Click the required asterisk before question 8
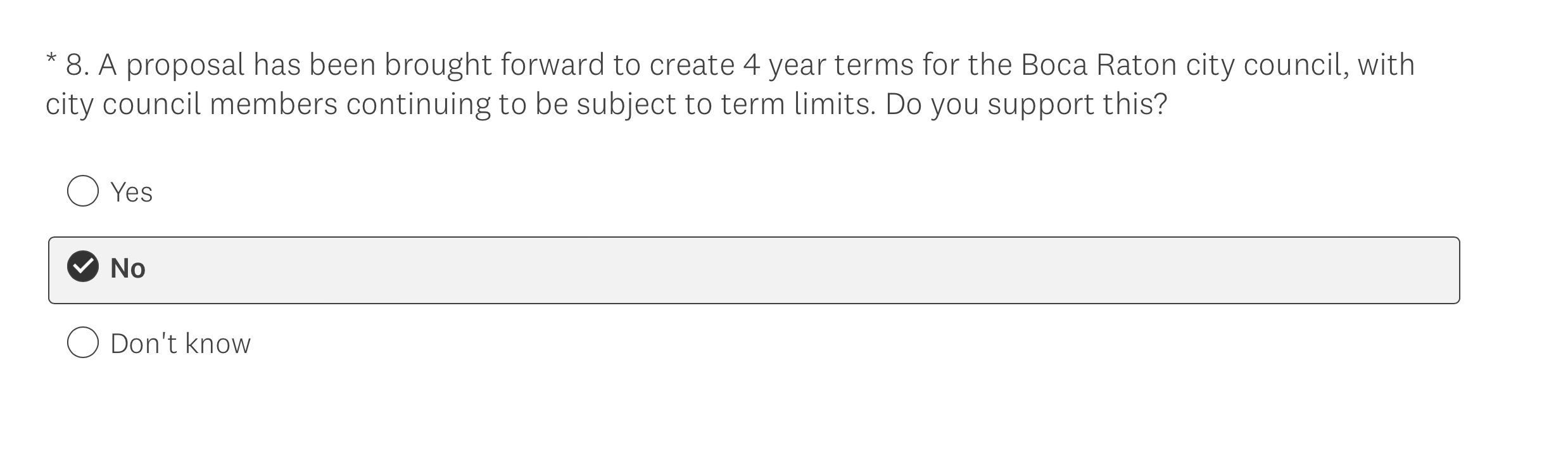The width and height of the screenshot is (1568, 450). tap(51, 61)
